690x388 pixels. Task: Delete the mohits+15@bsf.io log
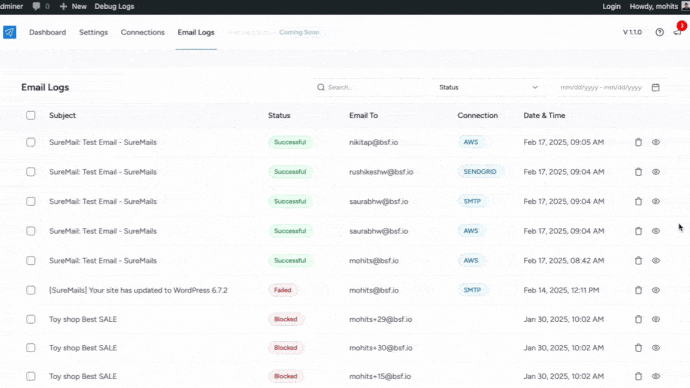[x=638, y=376]
